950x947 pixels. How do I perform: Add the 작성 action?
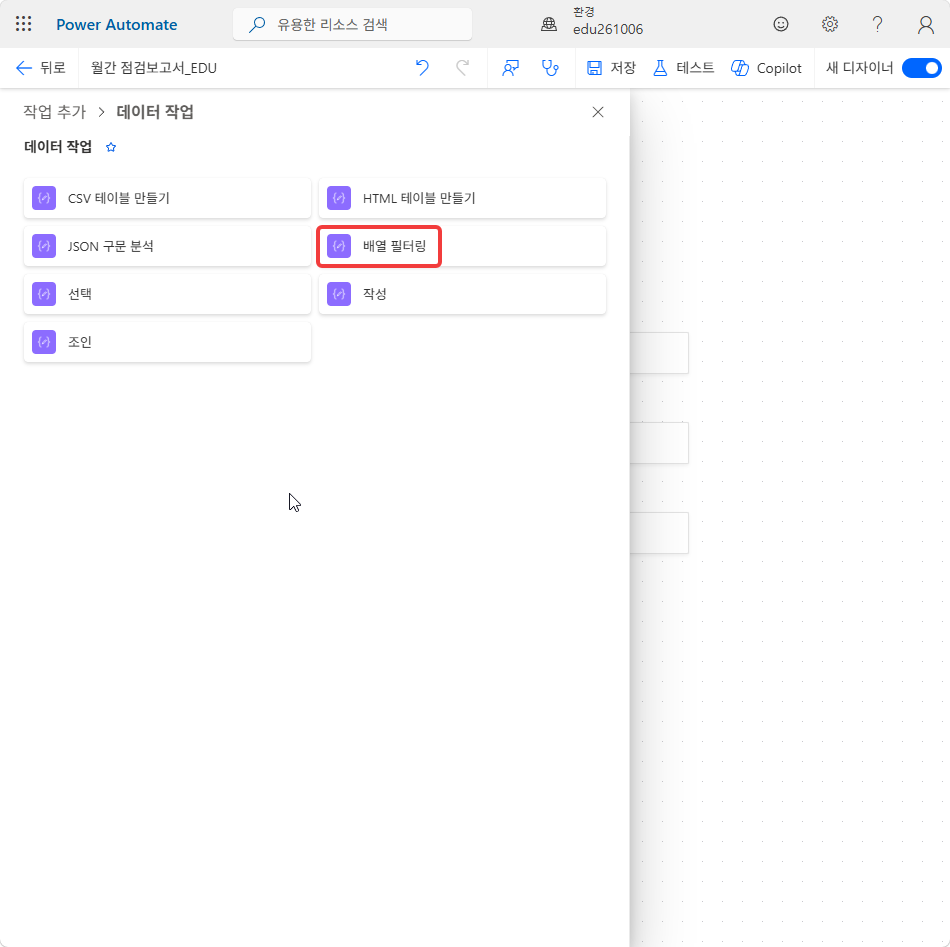point(462,294)
